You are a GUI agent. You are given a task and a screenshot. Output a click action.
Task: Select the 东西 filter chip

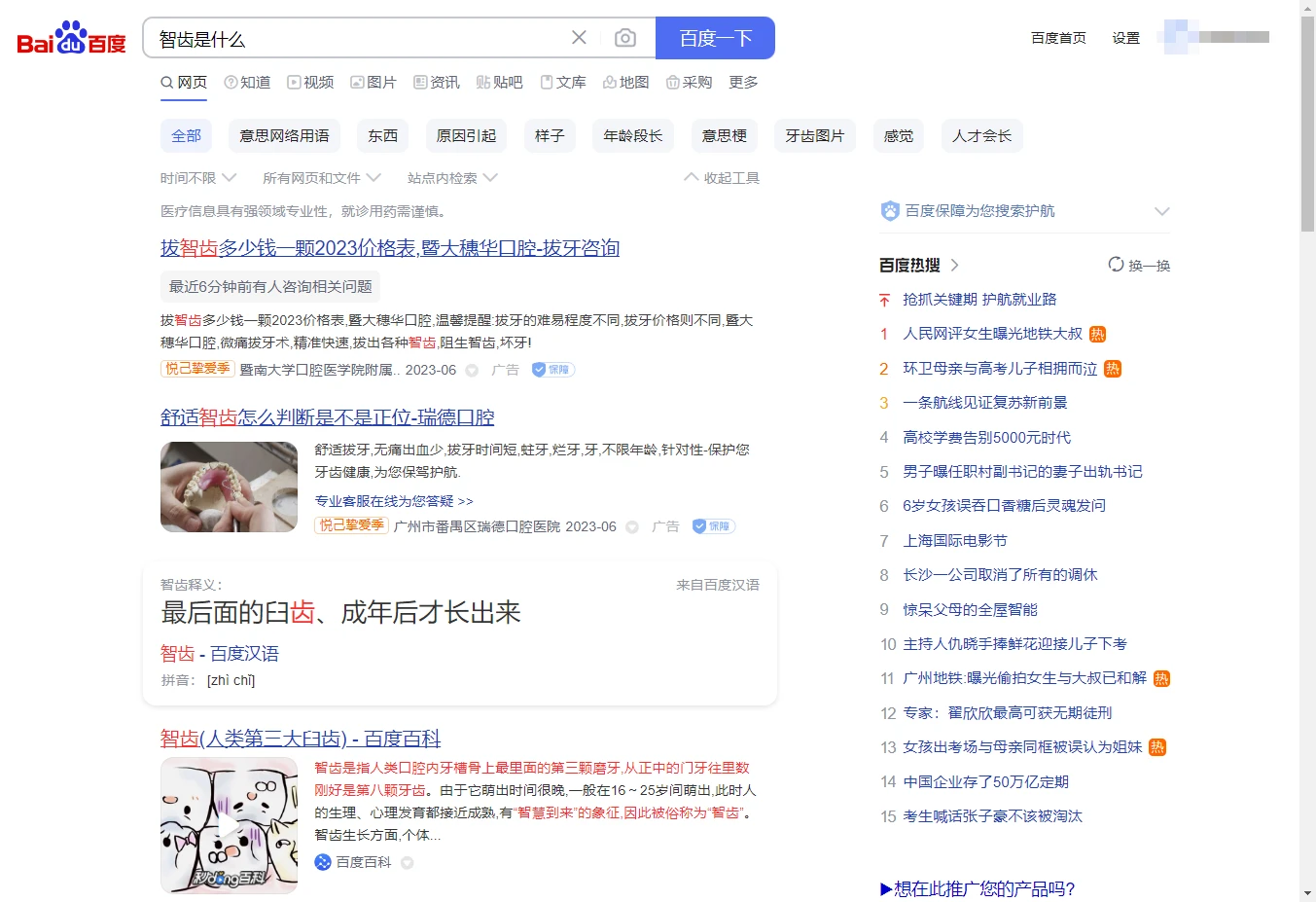382,136
